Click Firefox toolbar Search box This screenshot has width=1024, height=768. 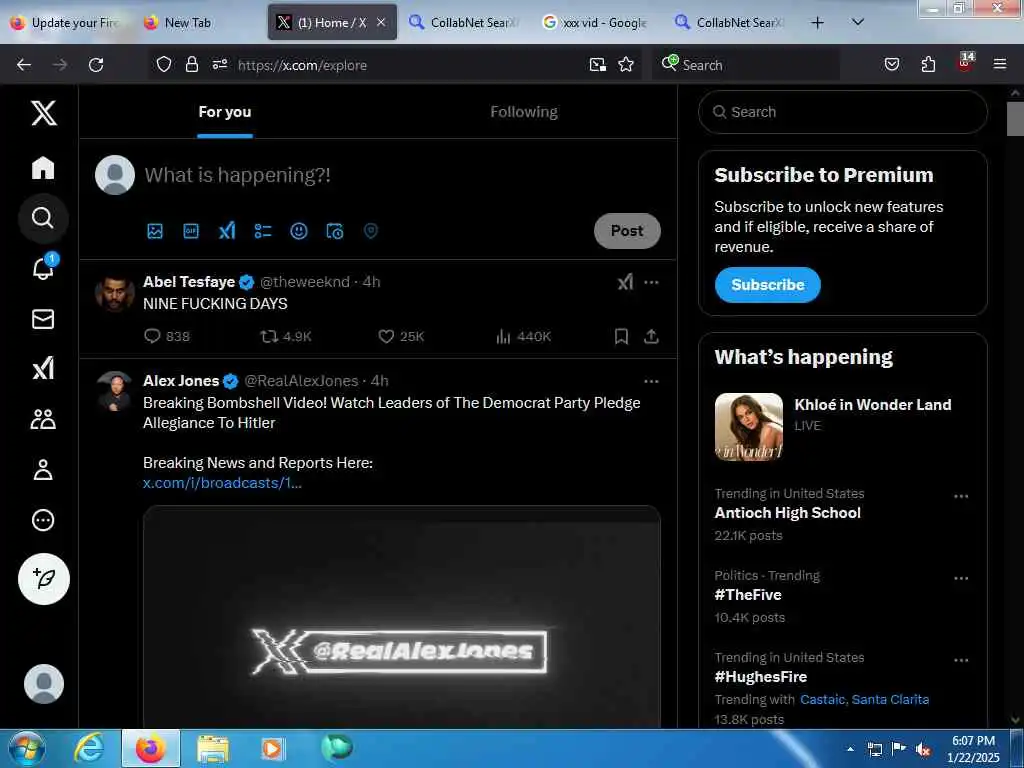pyautogui.click(x=746, y=65)
